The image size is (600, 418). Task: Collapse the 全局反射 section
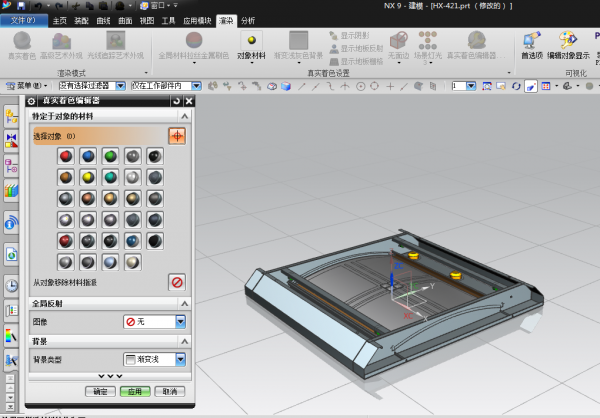click(185, 304)
